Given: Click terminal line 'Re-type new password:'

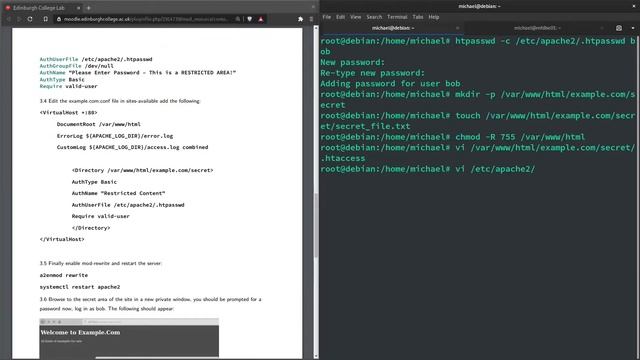Looking at the screenshot, I should coord(372,73).
